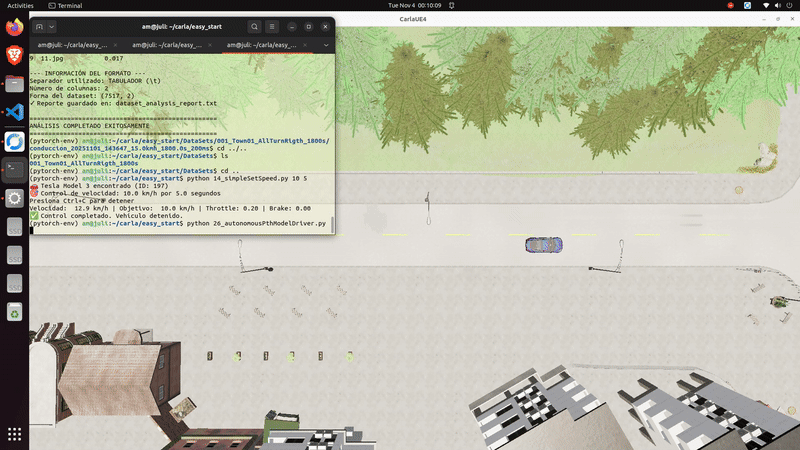Expand the new tab dropdown arrow
The width and height of the screenshot is (800, 450).
click(52, 27)
